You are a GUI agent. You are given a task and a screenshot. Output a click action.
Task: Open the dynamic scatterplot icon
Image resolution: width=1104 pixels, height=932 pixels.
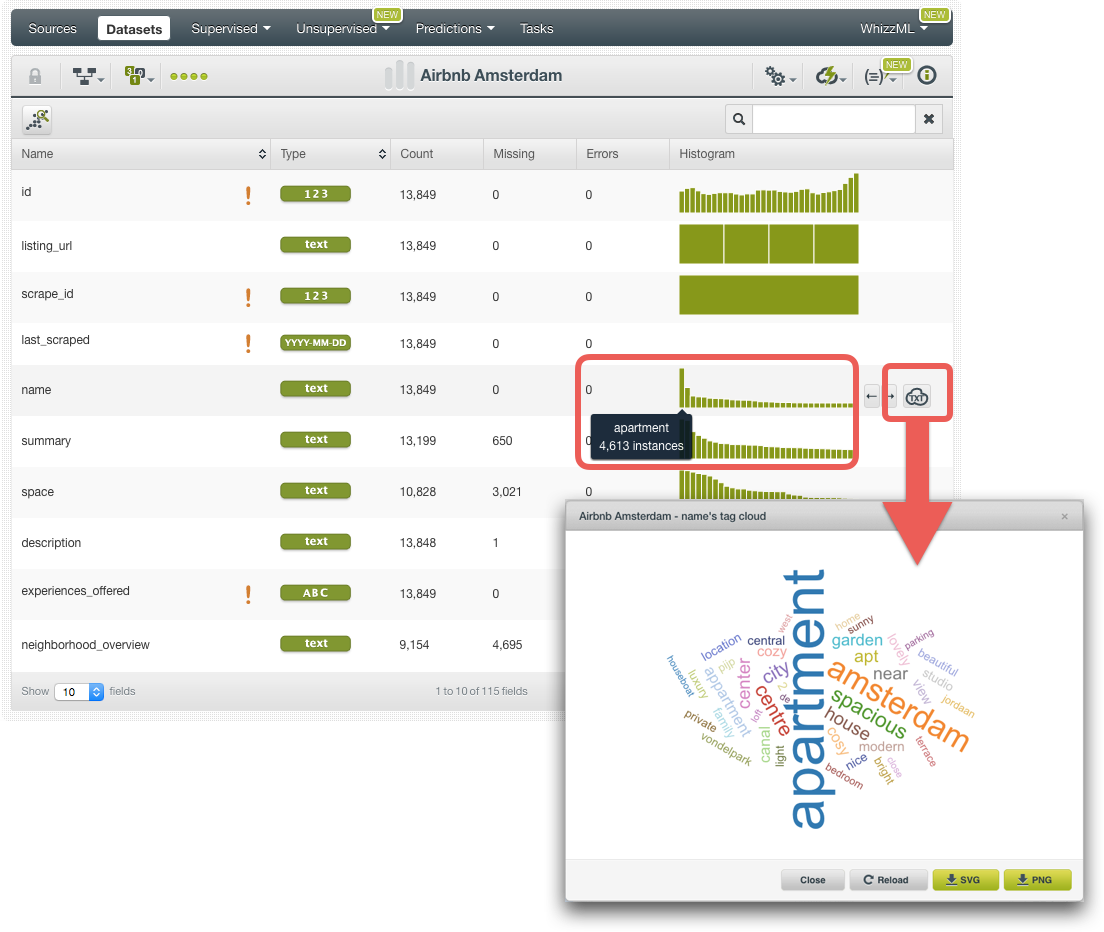pos(37,120)
